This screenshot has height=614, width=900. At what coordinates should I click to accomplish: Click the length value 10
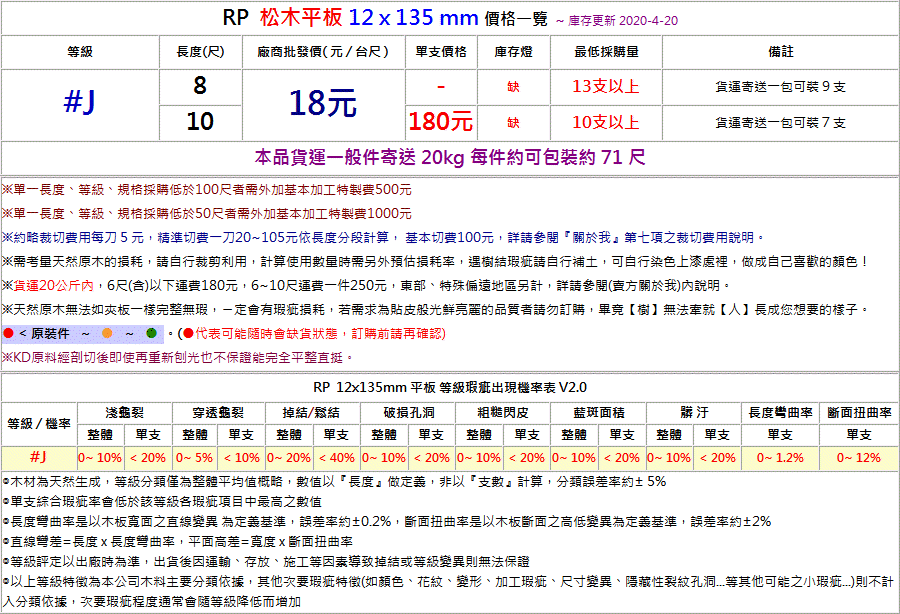(x=200, y=122)
